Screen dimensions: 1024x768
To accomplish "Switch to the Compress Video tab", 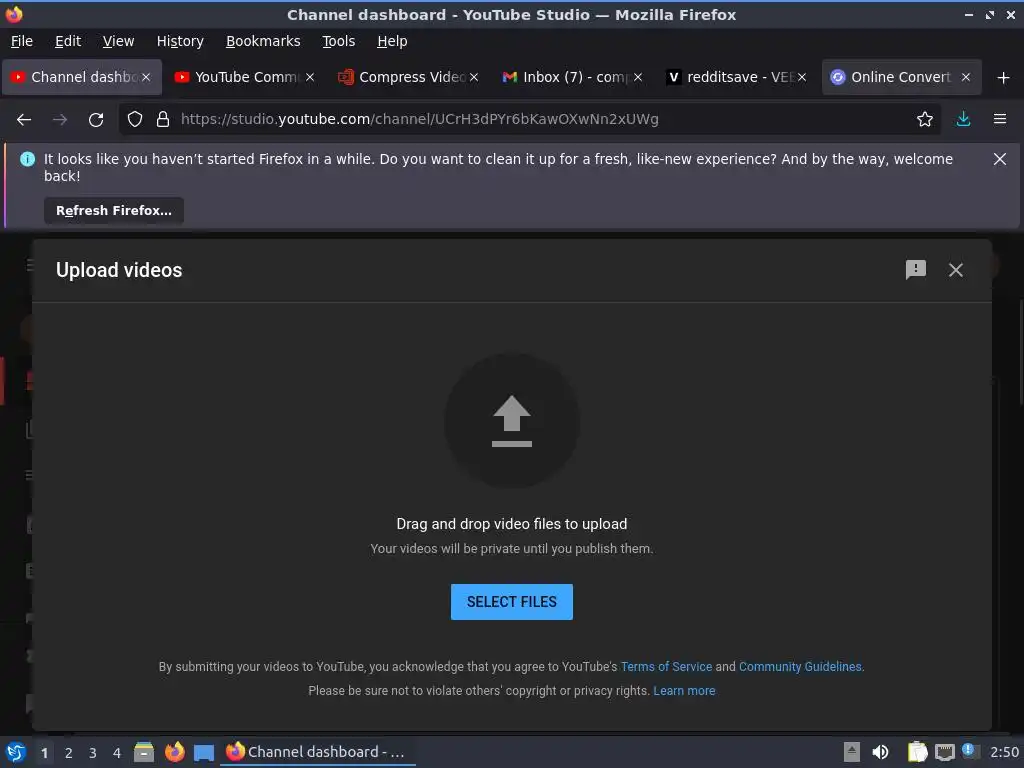I will (x=409, y=77).
